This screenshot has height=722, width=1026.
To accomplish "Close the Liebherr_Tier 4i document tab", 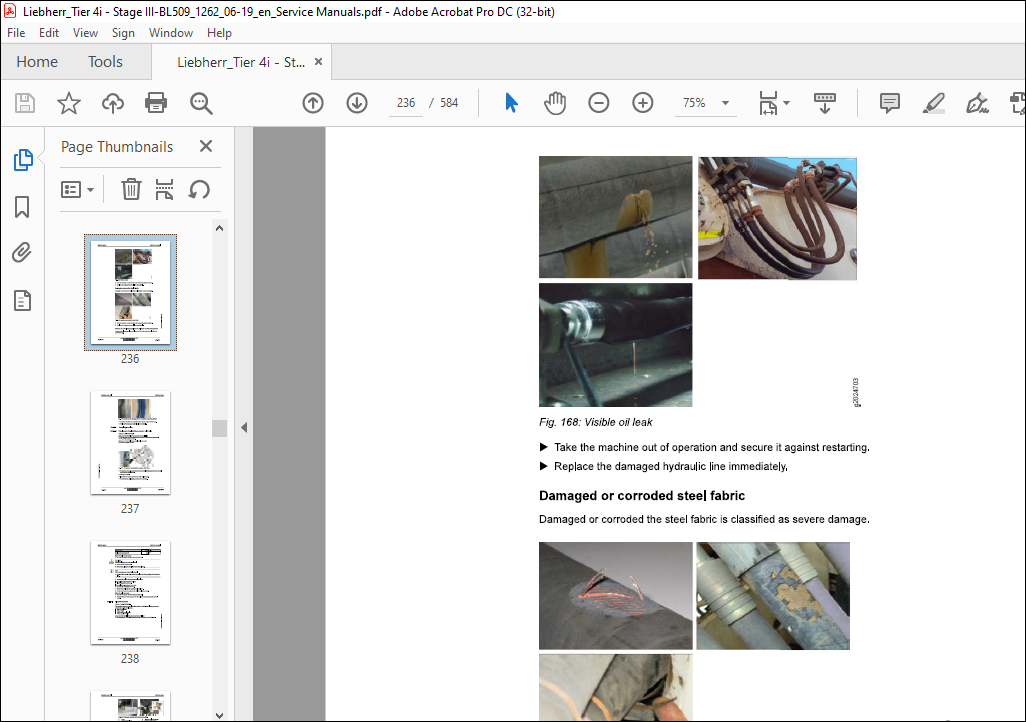I will [319, 62].
